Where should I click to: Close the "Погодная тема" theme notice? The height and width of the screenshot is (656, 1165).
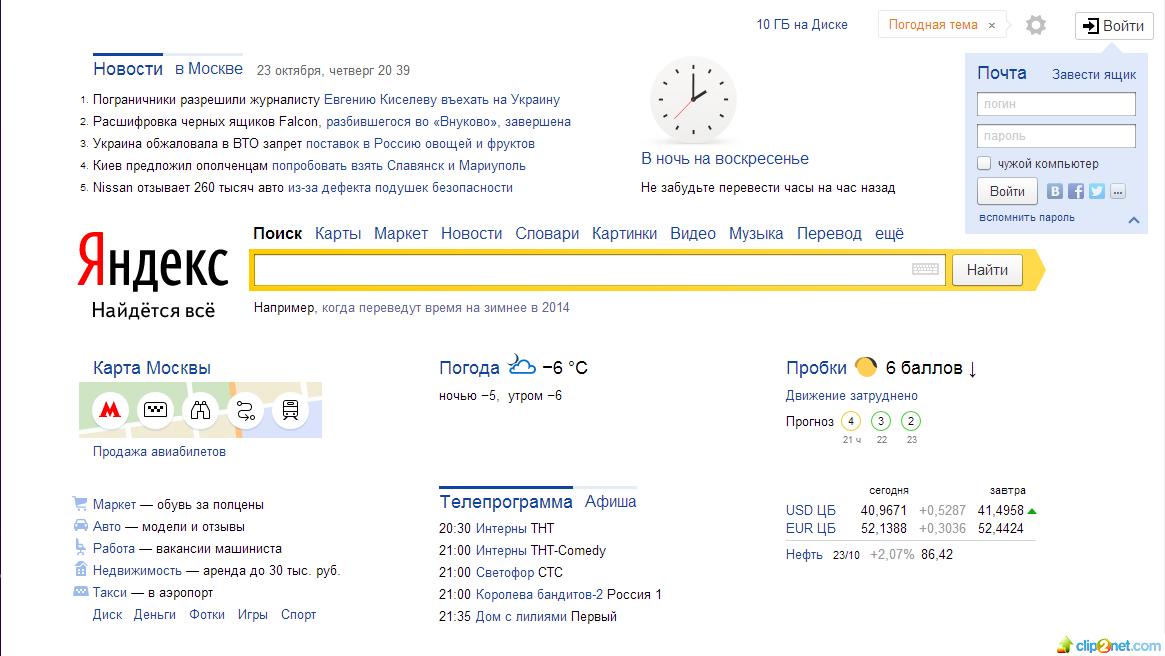[x=992, y=26]
